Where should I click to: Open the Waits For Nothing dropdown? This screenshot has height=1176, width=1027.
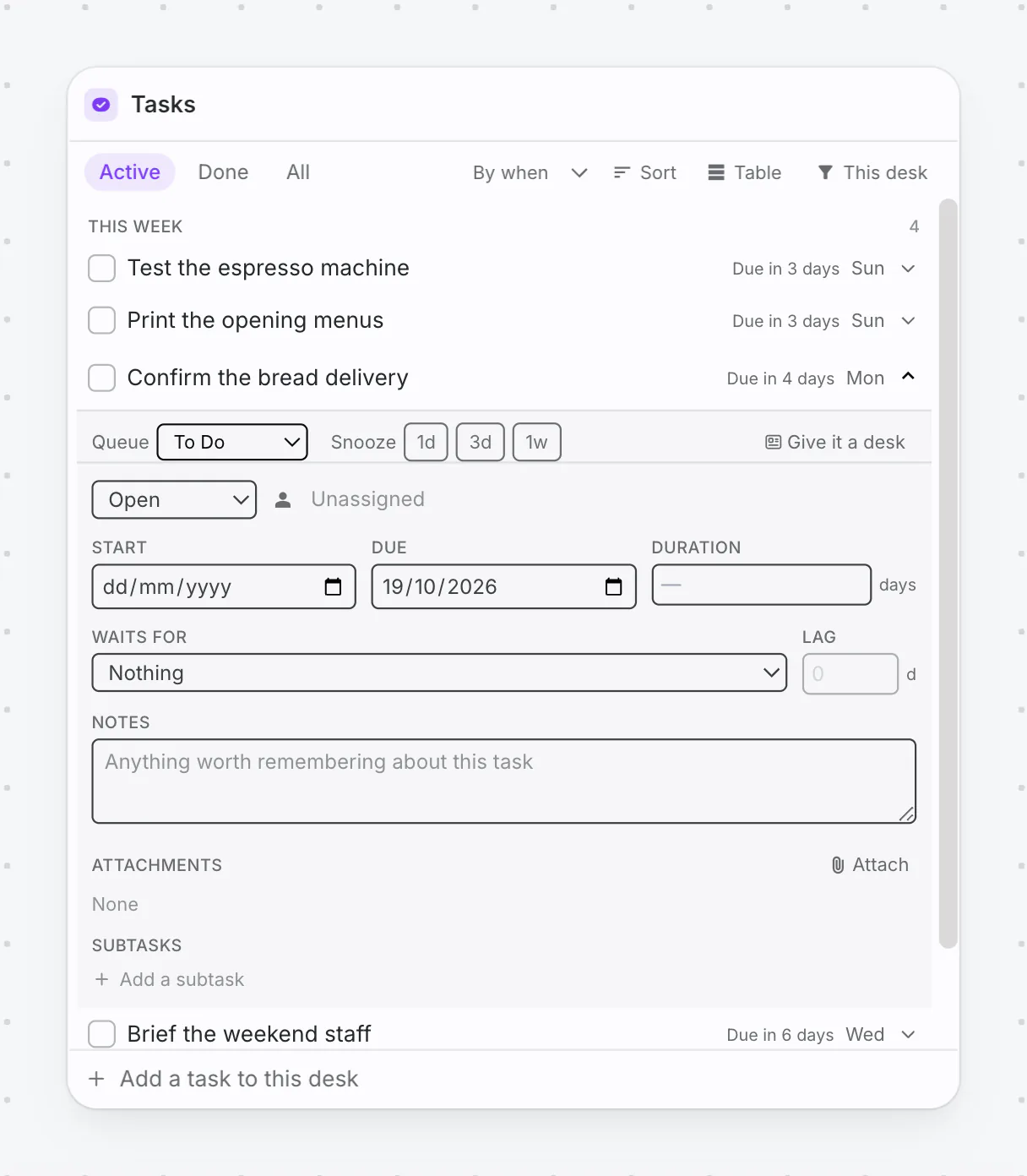point(439,673)
